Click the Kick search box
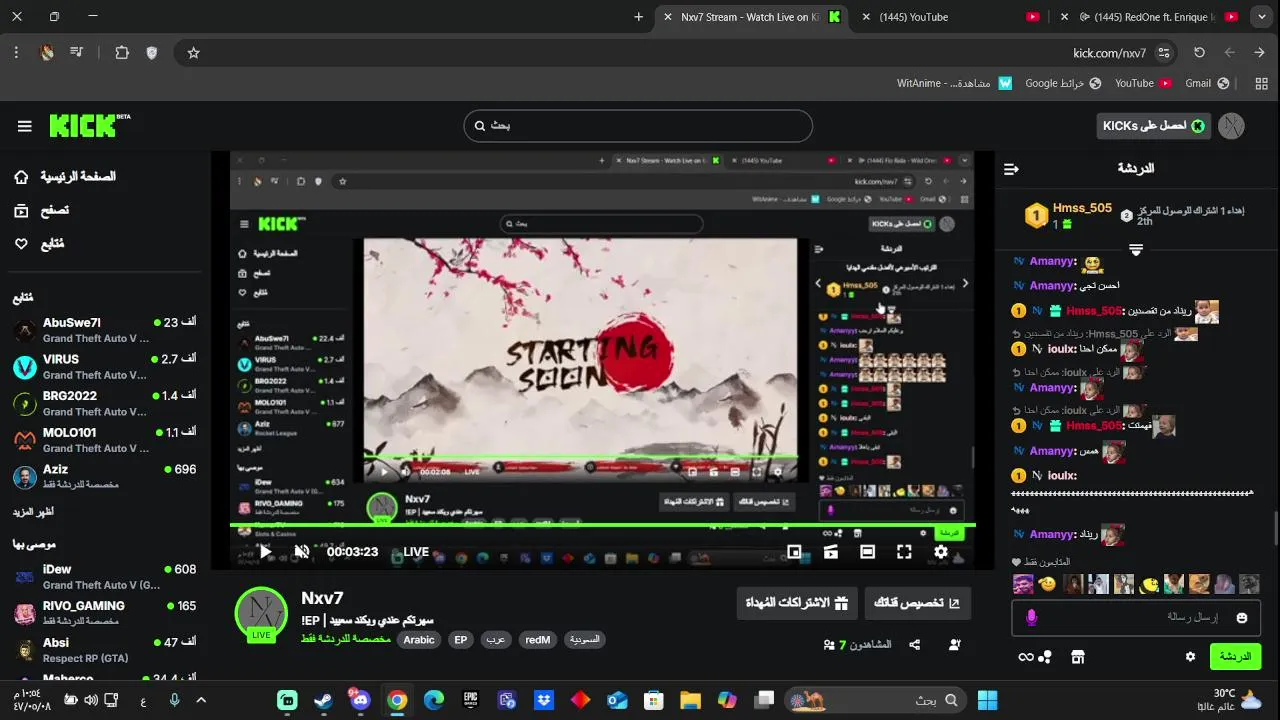 coord(638,126)
